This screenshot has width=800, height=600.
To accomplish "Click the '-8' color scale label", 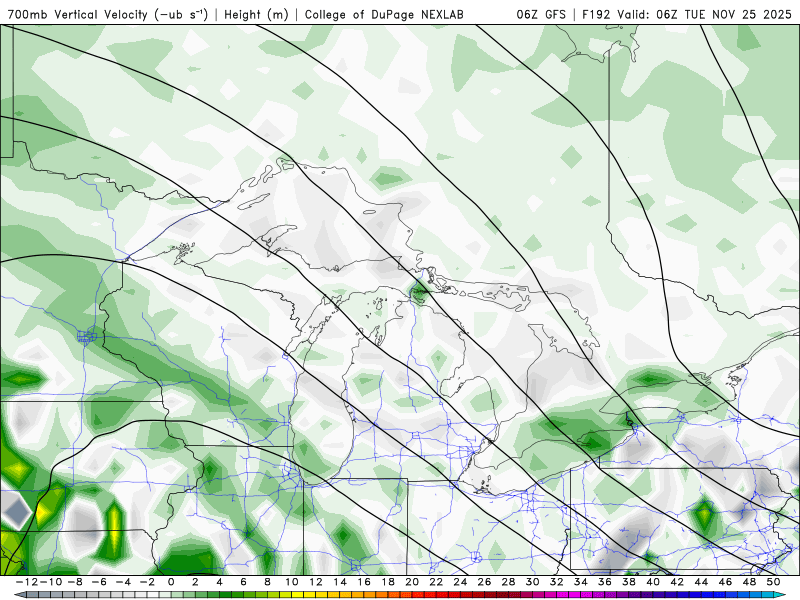I will click(x=74, y=582).
